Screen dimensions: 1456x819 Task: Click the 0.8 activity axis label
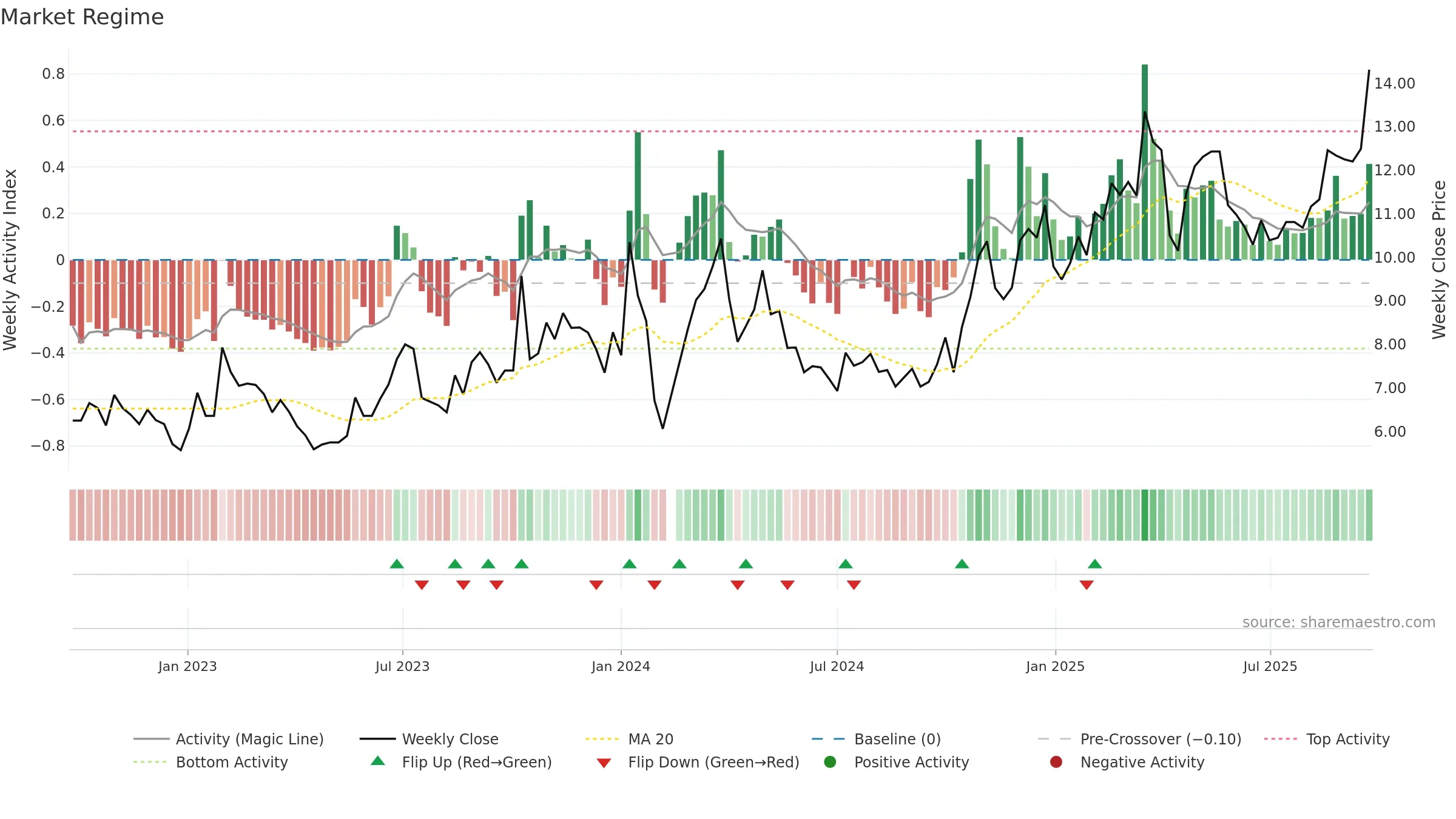[x=53, y=74]
